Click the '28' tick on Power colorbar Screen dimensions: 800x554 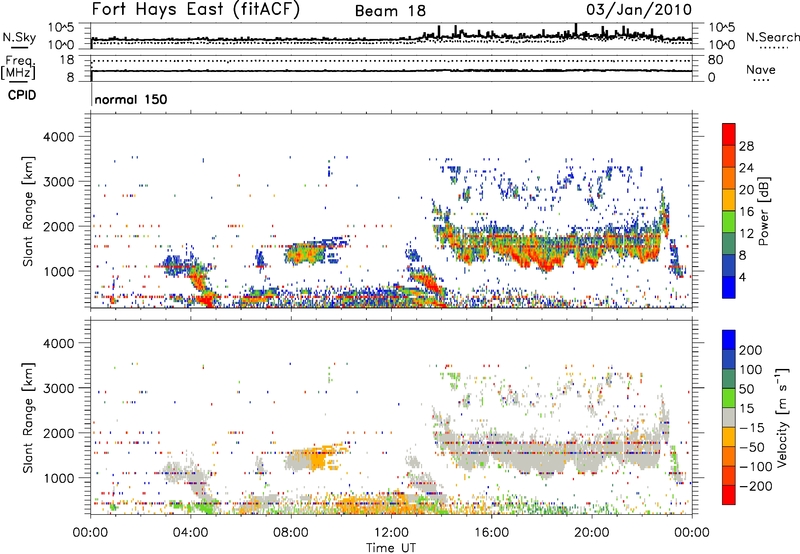(746, 146)
